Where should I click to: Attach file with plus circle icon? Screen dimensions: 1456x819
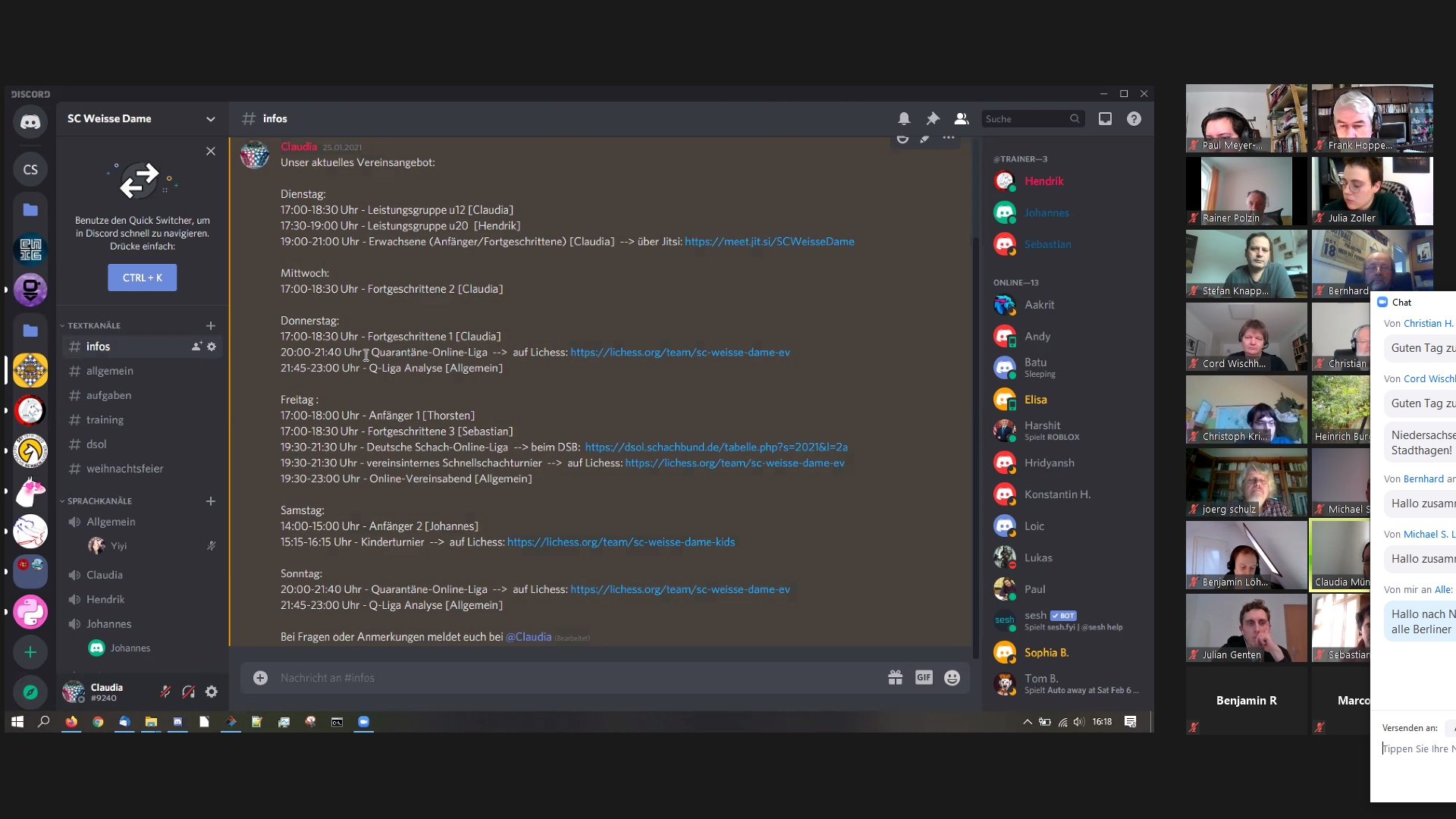(x=260, y=678)
